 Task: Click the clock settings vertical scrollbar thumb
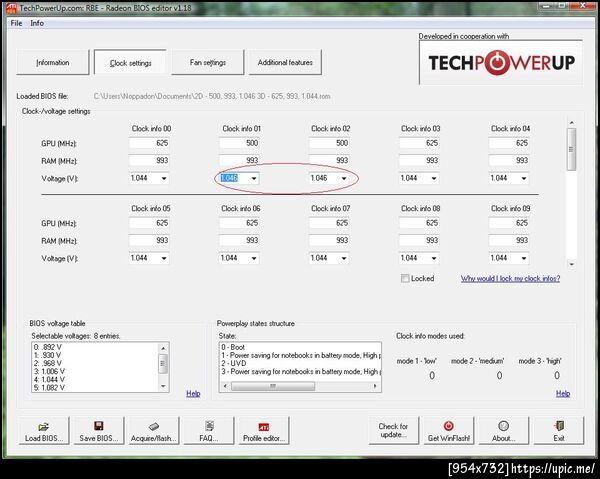(571, 149)
